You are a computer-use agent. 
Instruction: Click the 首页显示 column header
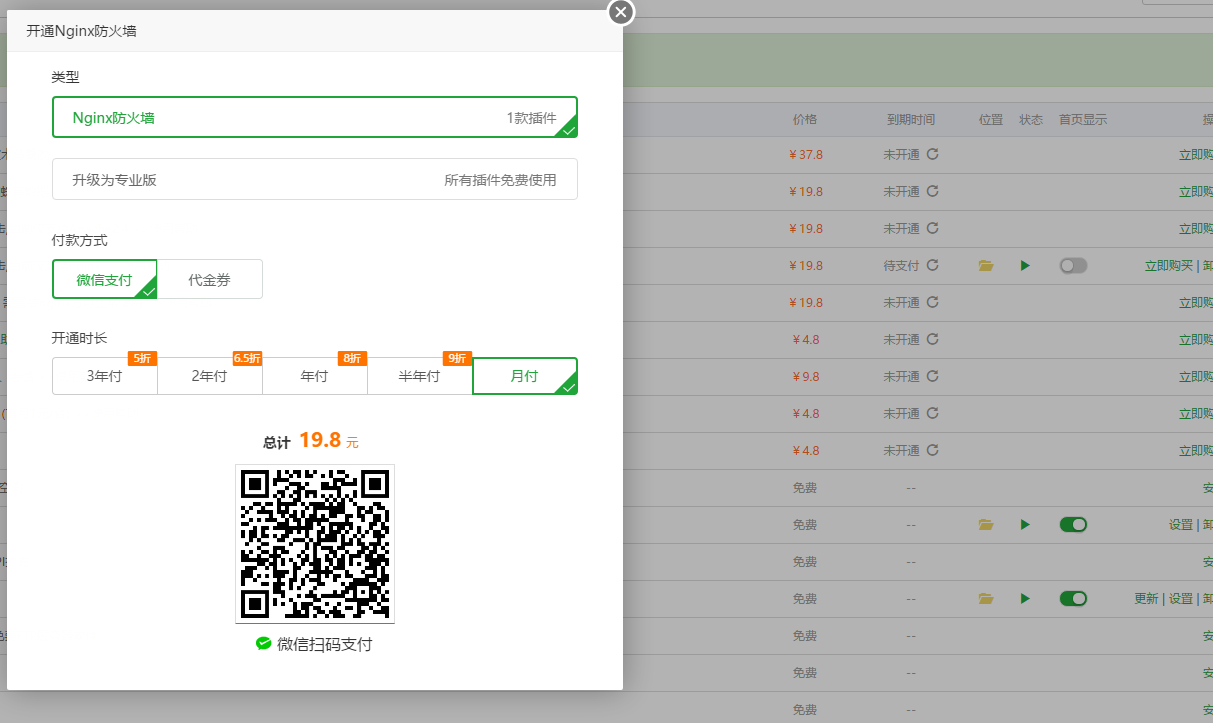1083,119
